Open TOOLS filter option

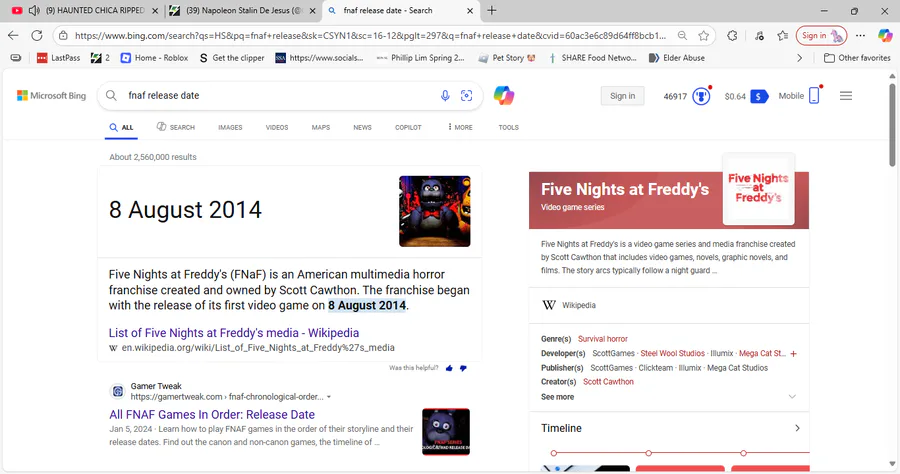pos(509,127)
